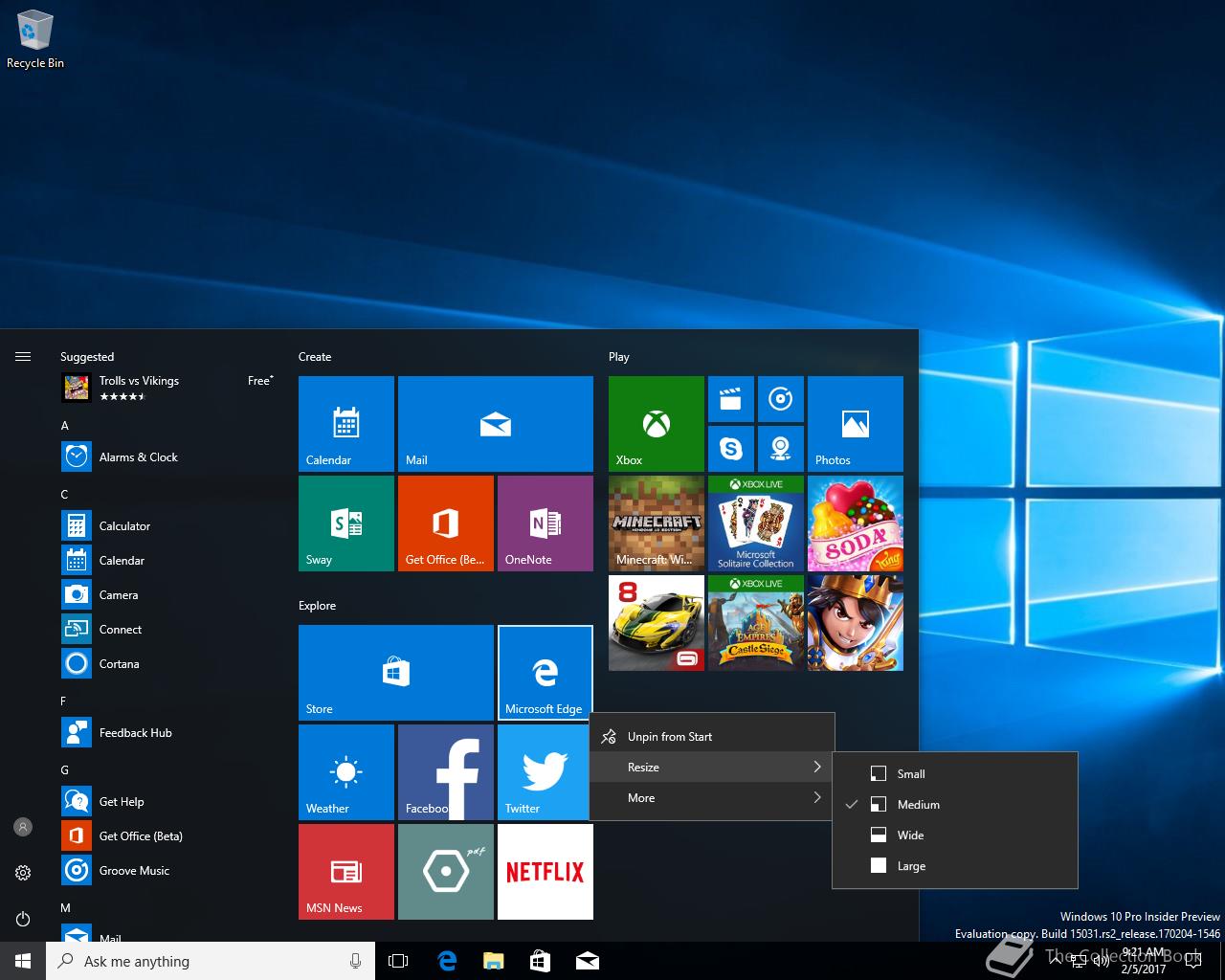Select the Recycle Bin desktop icon
This screenshot has width=1225, height=980.
click(35, 40)
